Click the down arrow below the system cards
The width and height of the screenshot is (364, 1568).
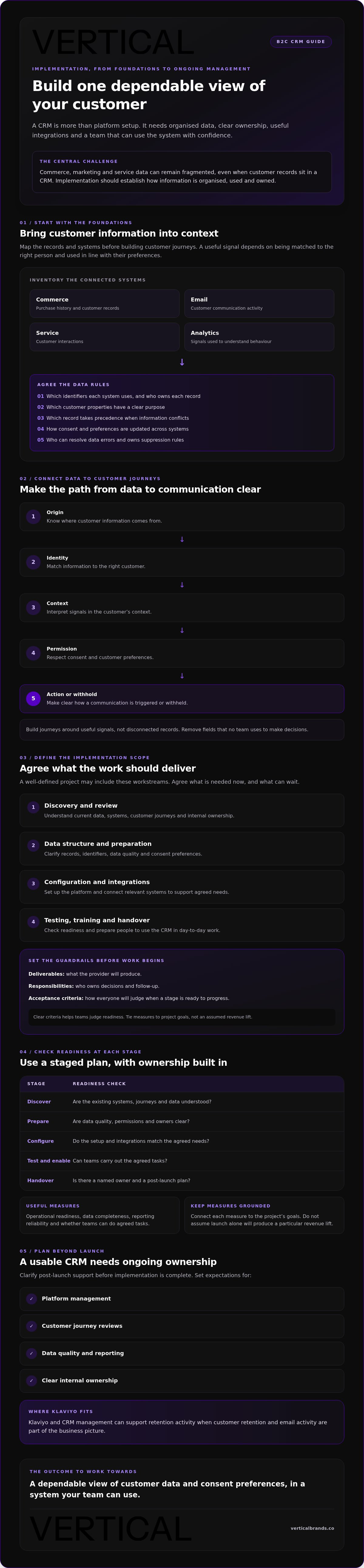[x=182, y=362]
